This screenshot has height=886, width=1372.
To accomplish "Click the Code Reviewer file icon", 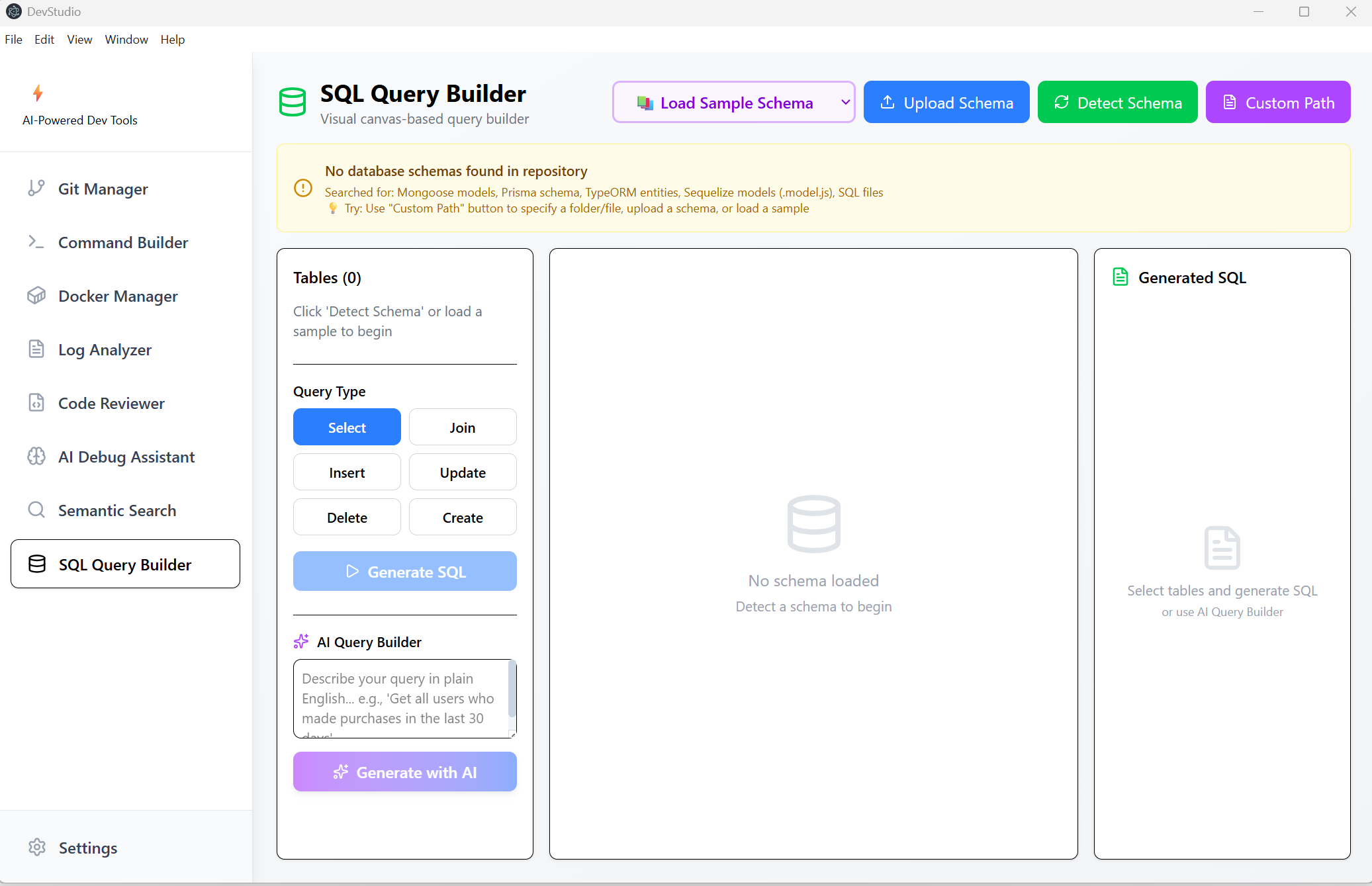I will click(x=36, y=403).
